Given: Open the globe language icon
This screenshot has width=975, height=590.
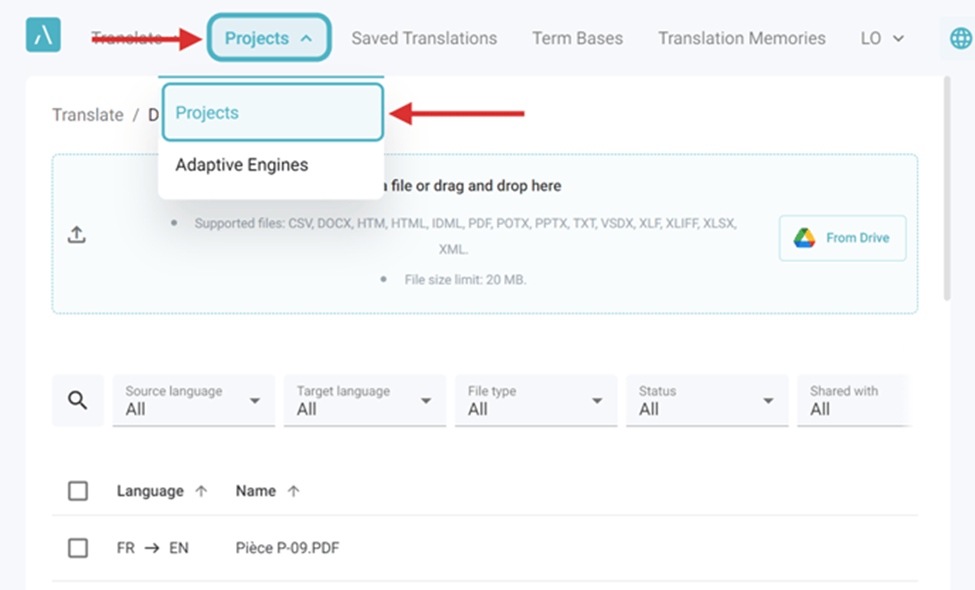Looking at the screenshot, I should [961, 39].
